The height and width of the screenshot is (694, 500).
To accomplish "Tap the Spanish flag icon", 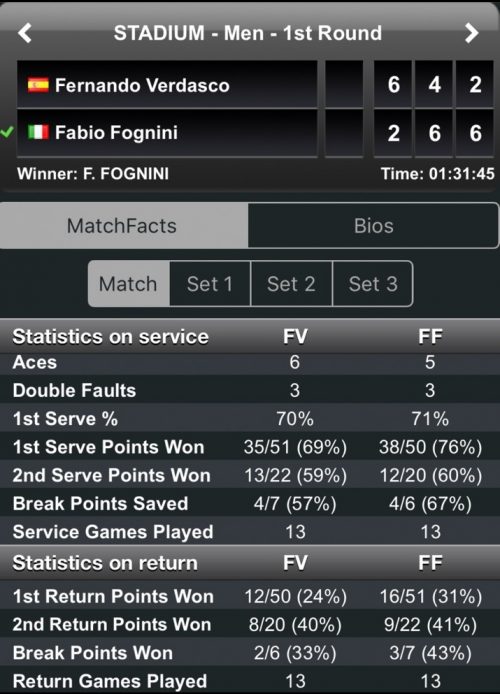I will click(38, 85).
